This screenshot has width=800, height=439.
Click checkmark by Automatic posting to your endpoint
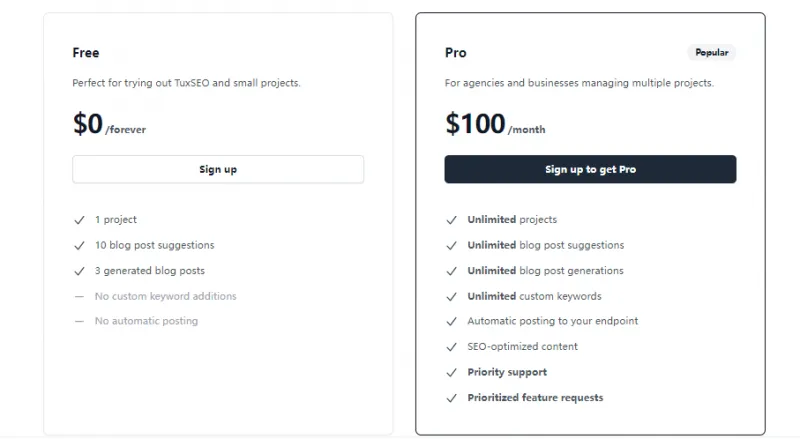[452, 322]
